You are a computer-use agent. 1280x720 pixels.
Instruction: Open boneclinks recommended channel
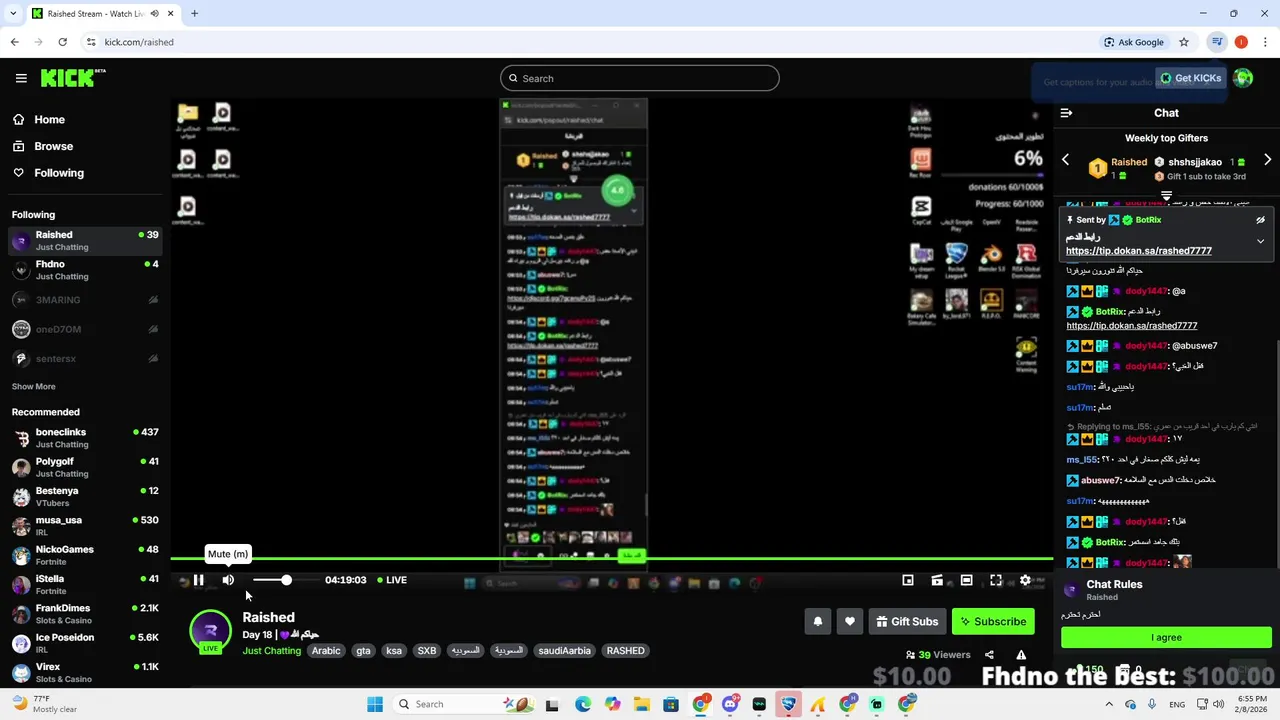pyautogui.click(x=85, y=438)
